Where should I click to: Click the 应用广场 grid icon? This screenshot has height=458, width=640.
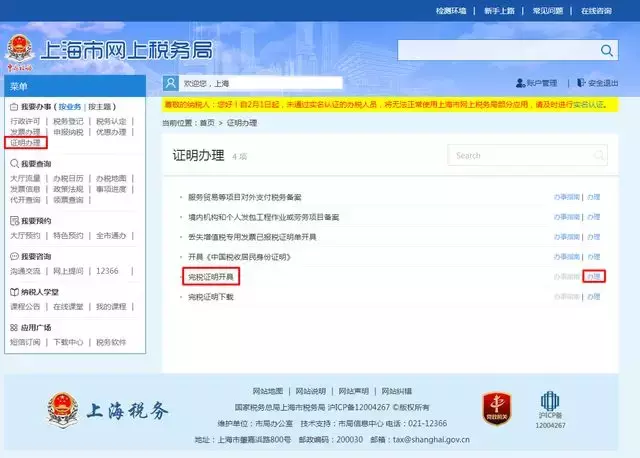tap(14, 327)
